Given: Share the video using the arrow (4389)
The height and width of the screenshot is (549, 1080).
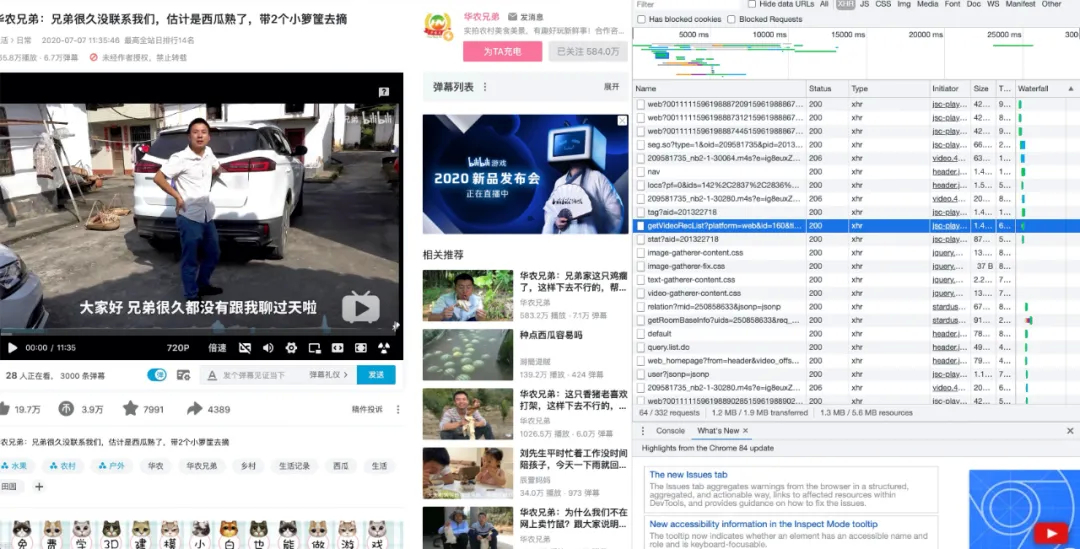Looking at the screenshot, I should (x=194, y=408).
